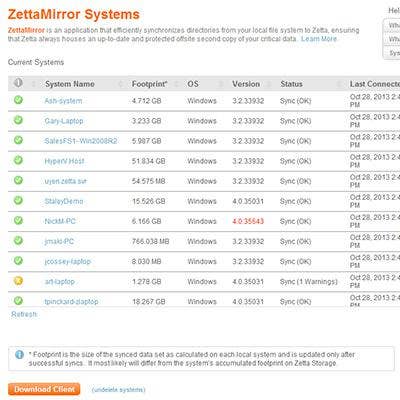
Task: Click green status icon for HyperV Host
Action: click(x=18, y=160)
